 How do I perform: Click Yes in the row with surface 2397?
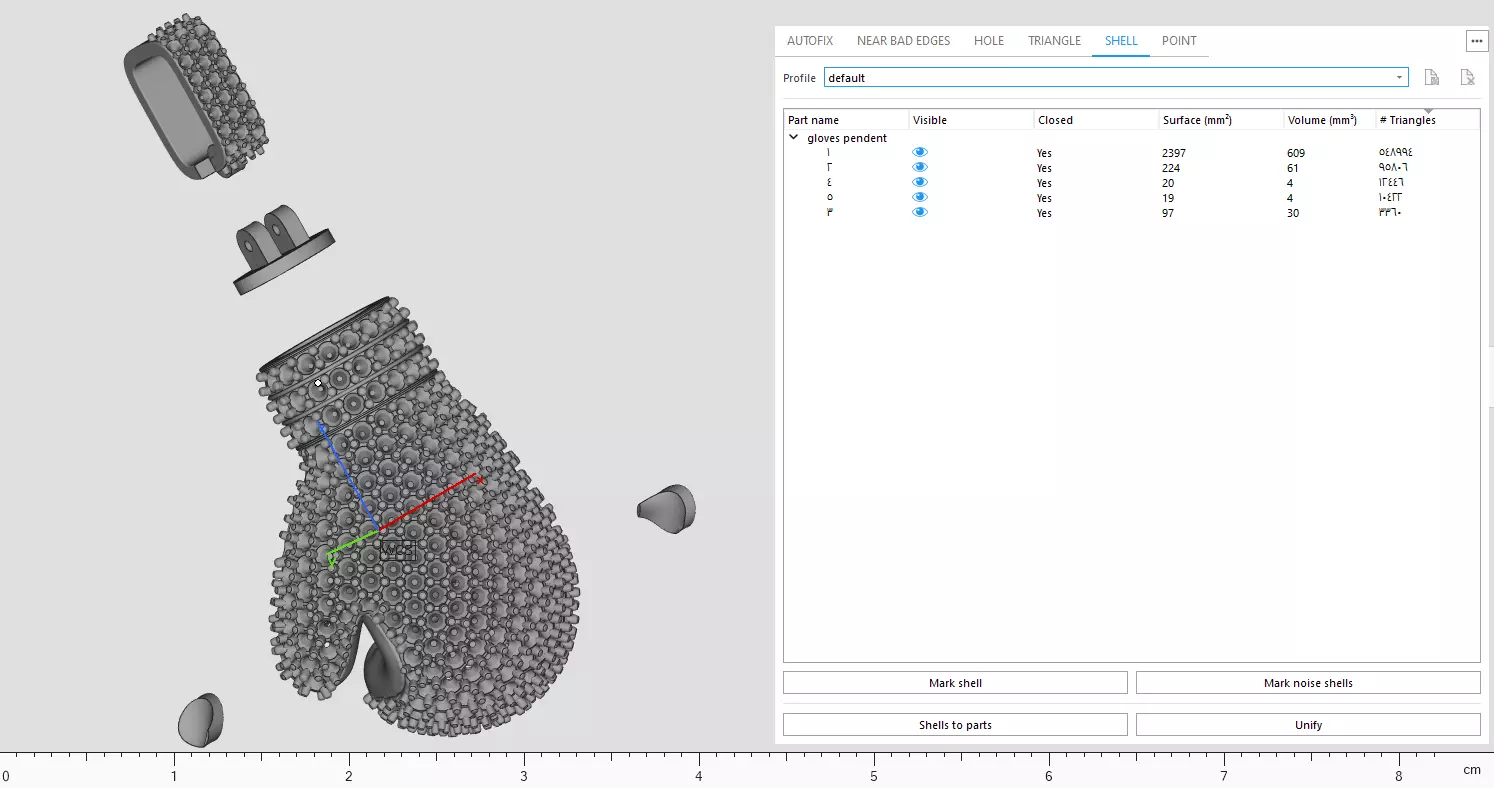click(x=1044, y=153)
